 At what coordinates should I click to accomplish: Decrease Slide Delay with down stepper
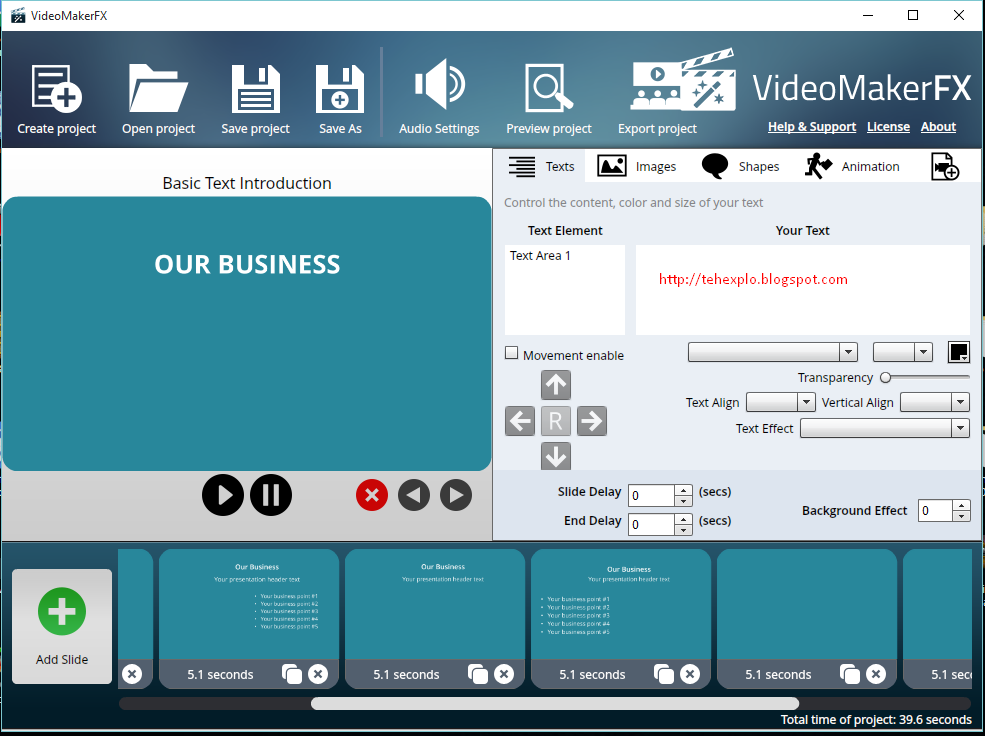point(683,501)
